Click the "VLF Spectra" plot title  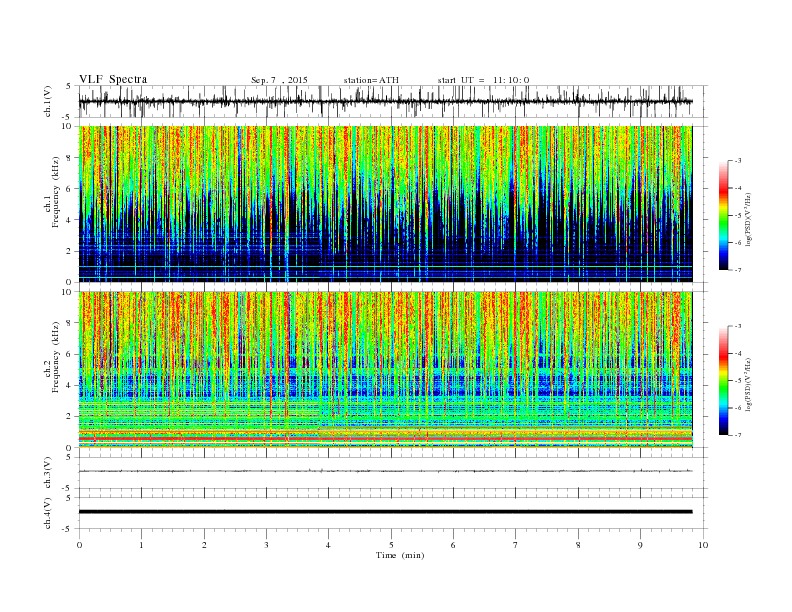[113, 79]
